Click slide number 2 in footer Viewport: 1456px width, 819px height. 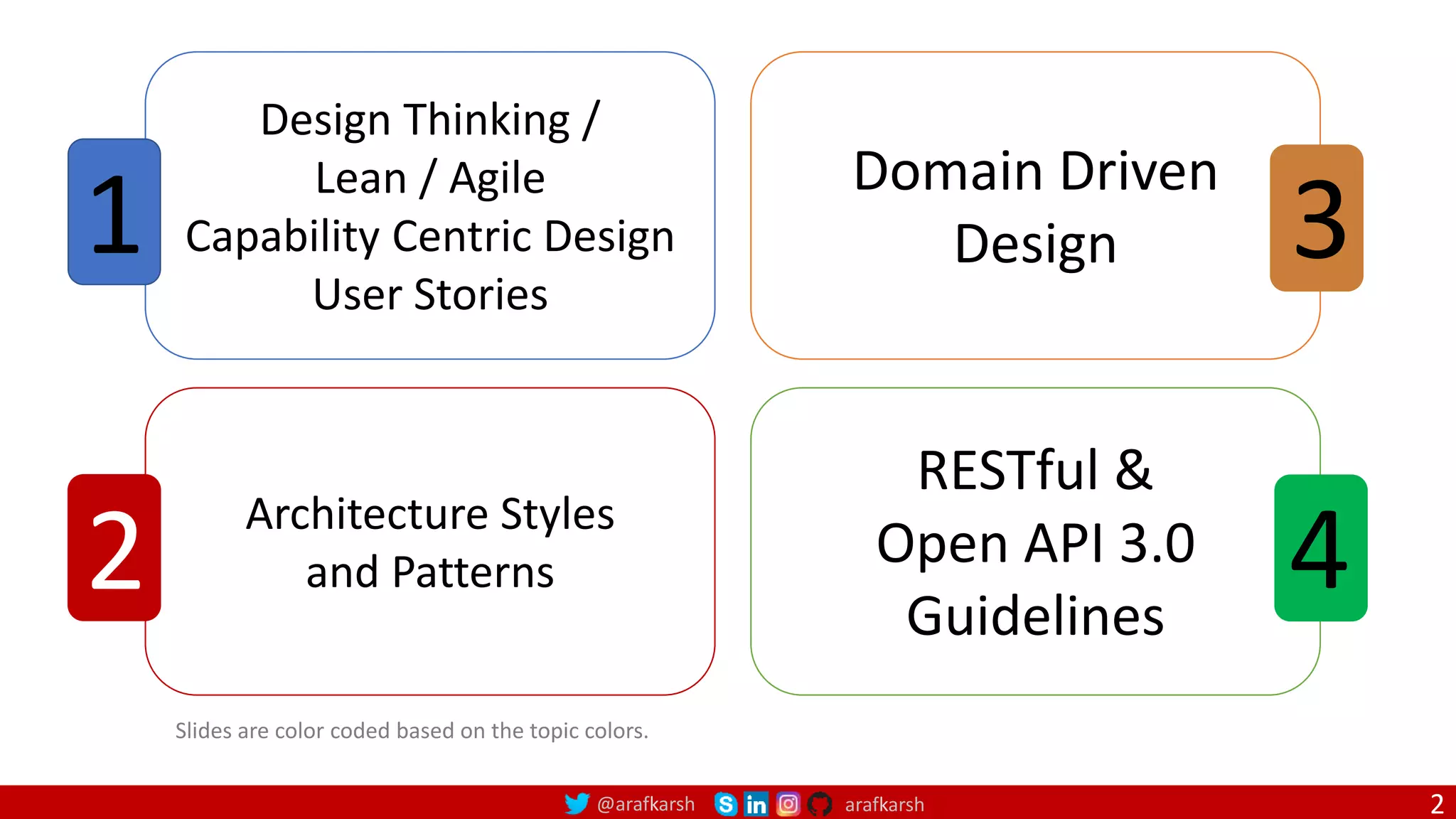(1437, 804)
